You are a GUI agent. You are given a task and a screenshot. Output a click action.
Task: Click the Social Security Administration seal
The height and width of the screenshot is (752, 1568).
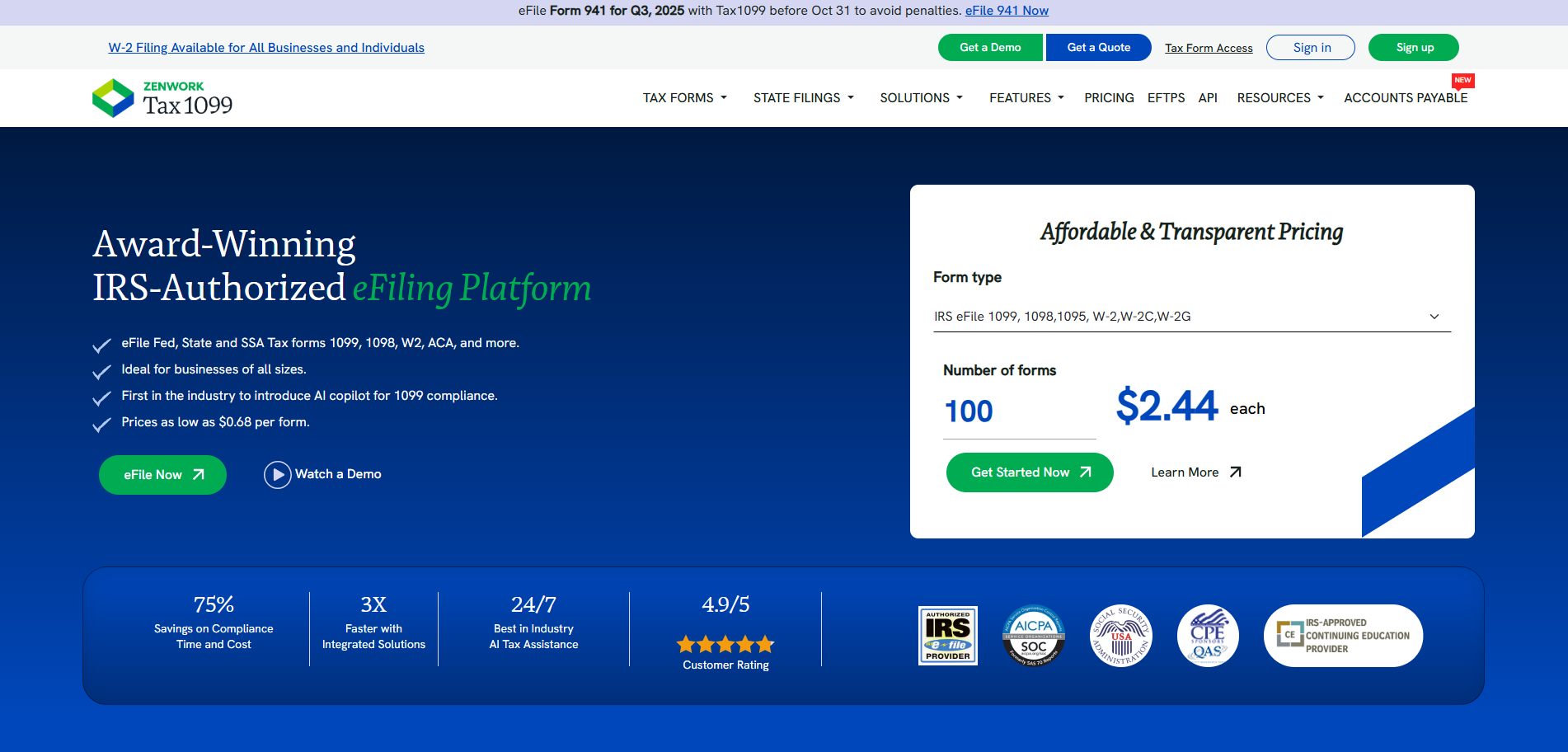(1120, 636)
